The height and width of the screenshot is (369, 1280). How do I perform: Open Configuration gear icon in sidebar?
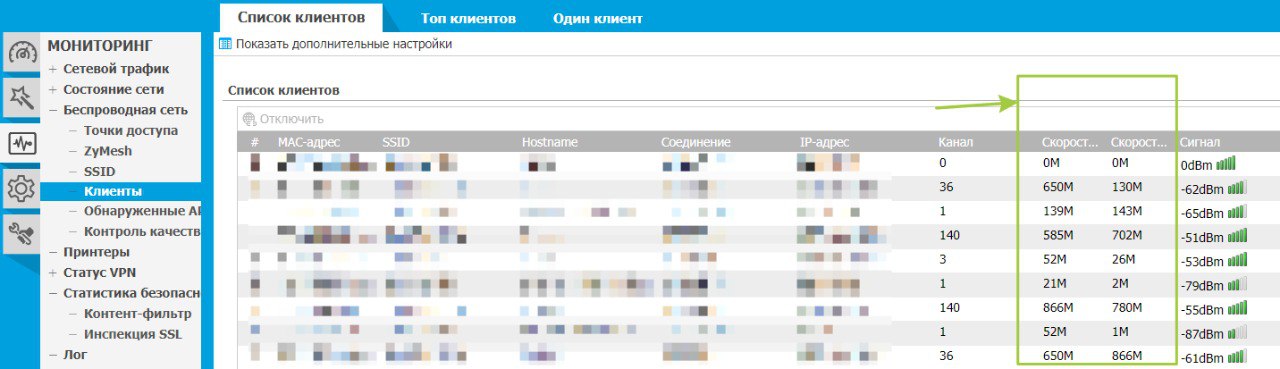tap(21, 188)
